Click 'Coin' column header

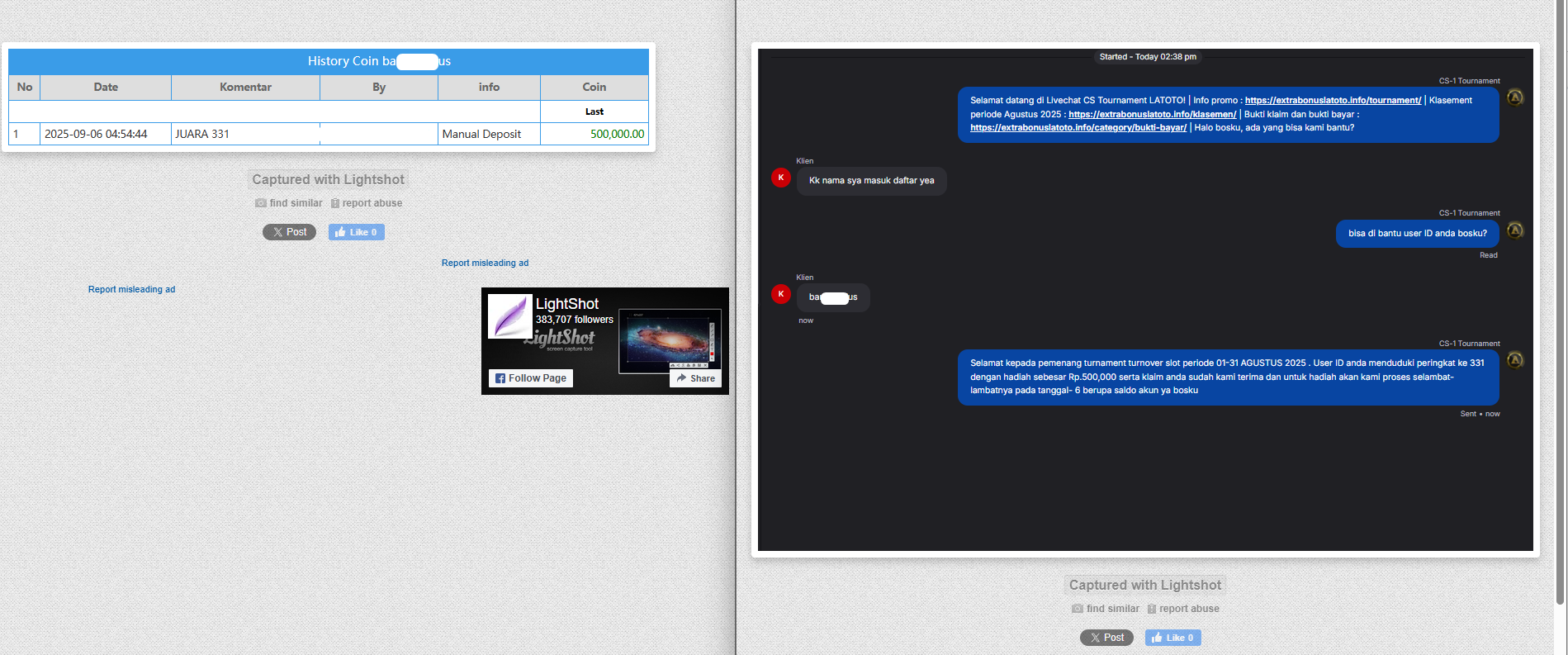595,87
